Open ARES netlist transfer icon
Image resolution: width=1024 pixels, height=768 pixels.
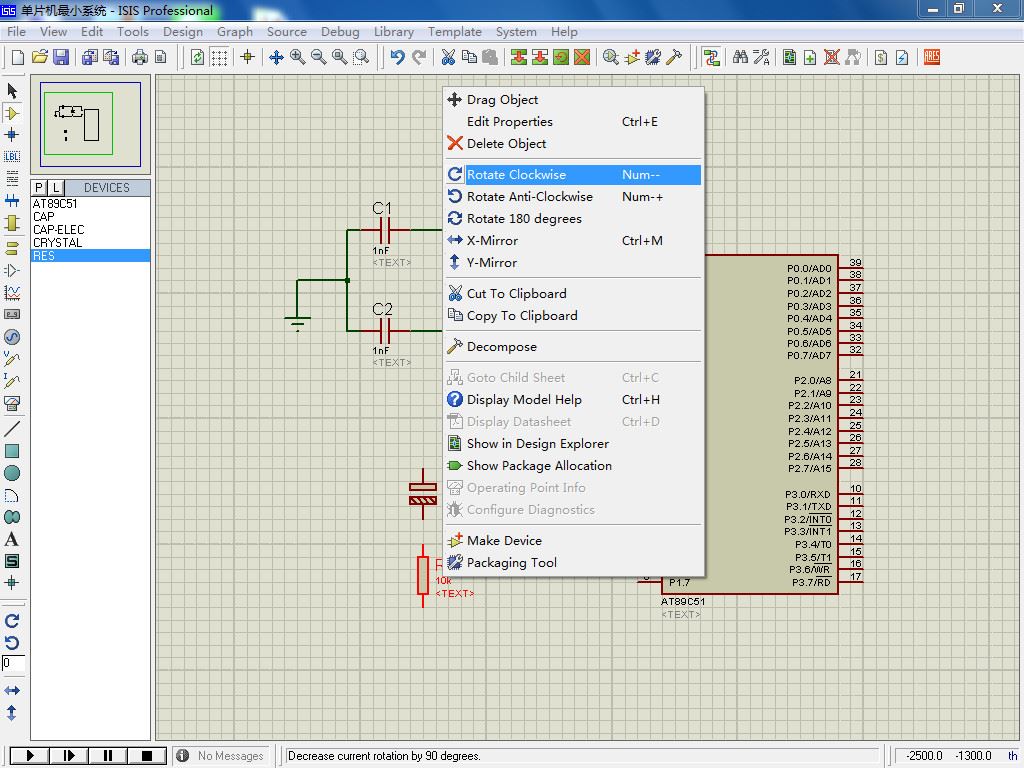[932, 57]
